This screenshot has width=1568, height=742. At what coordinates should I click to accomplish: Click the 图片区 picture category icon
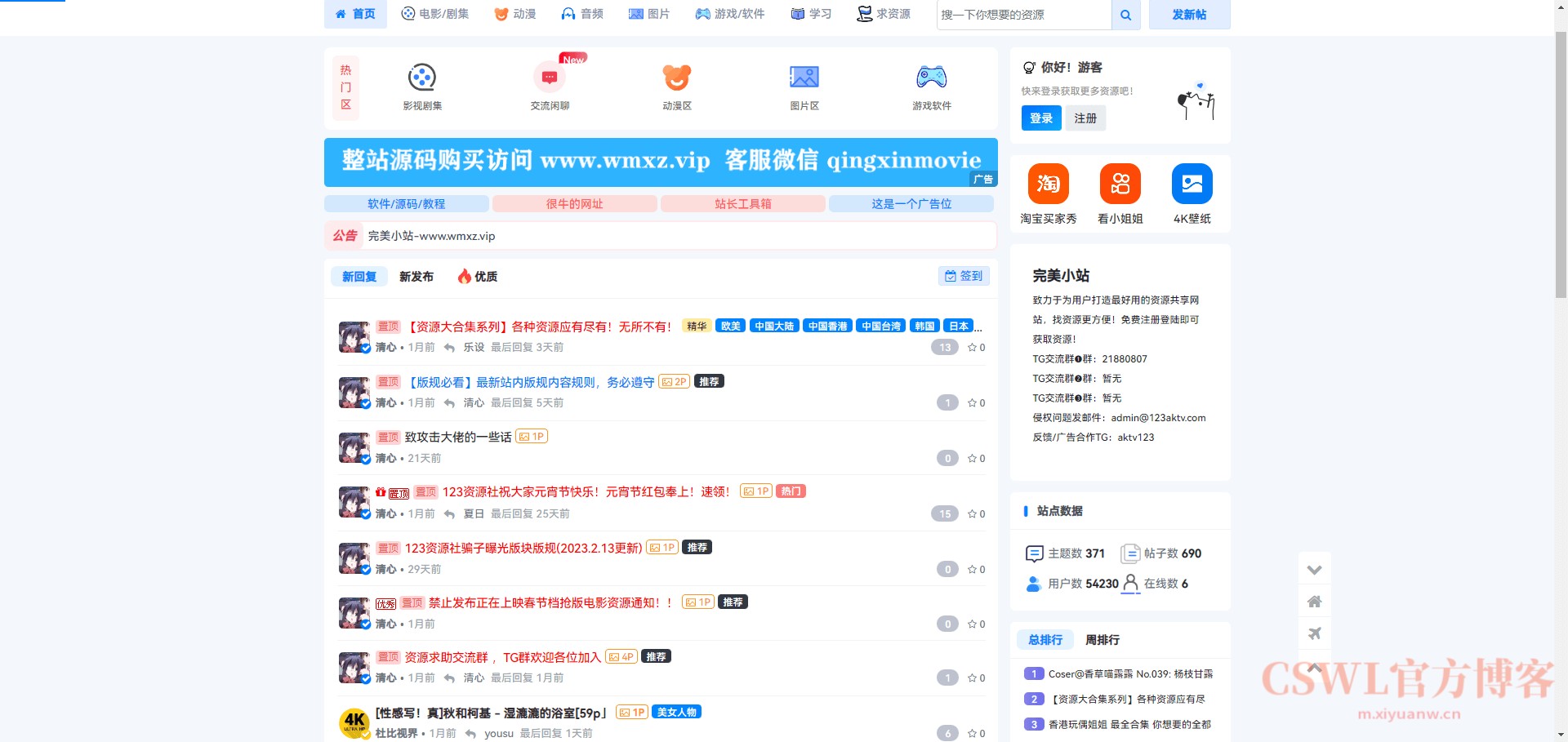point(803,76)
